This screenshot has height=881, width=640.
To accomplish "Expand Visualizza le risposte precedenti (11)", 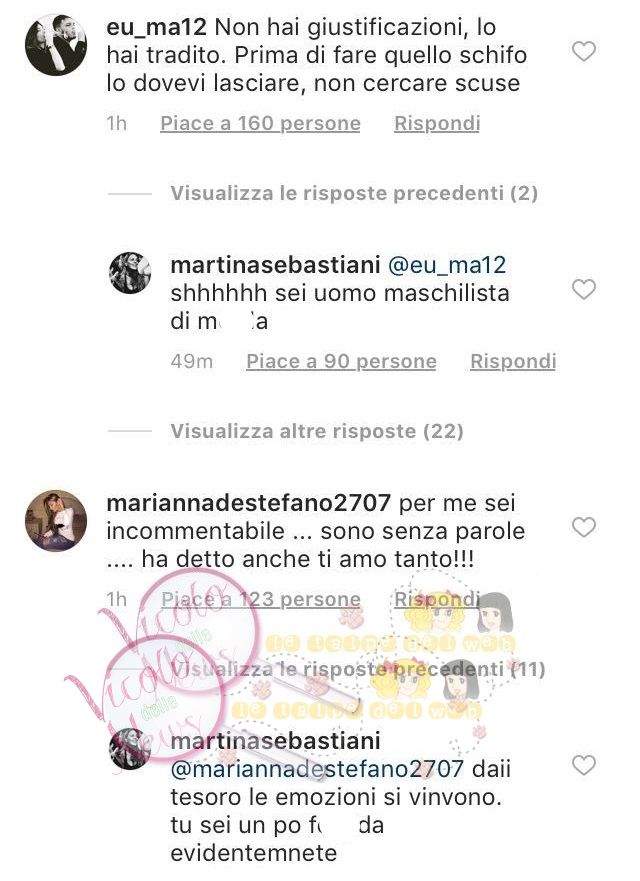I will click(x=357, y=669).
